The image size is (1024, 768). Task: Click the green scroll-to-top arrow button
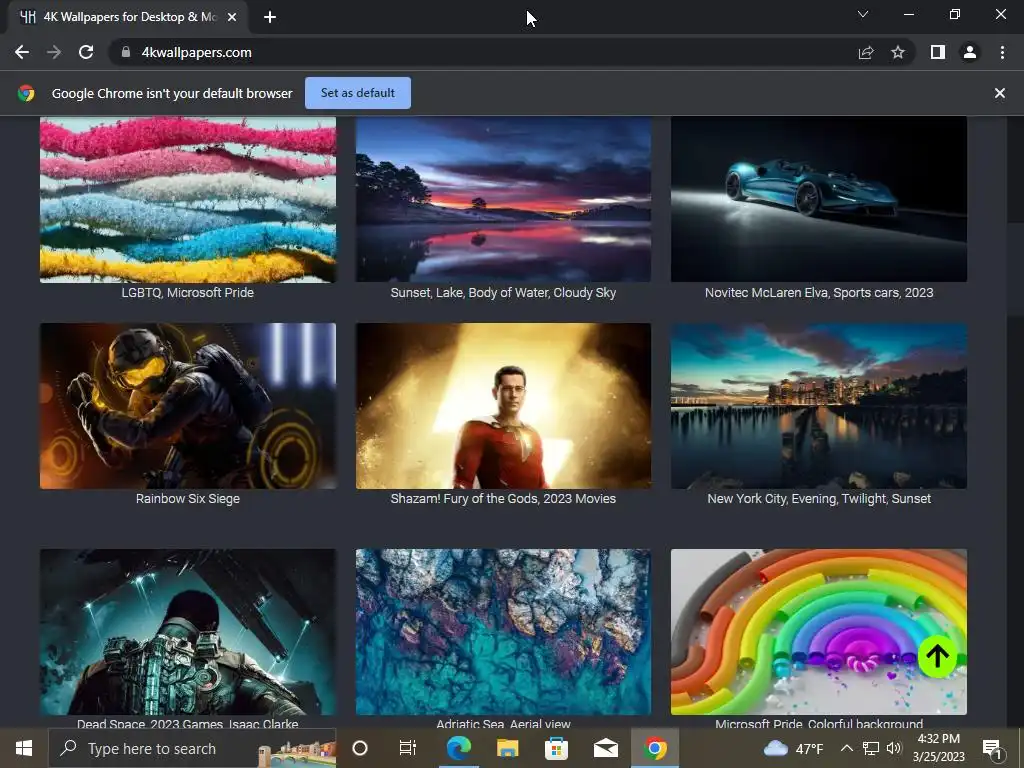(x=937, y=656)
